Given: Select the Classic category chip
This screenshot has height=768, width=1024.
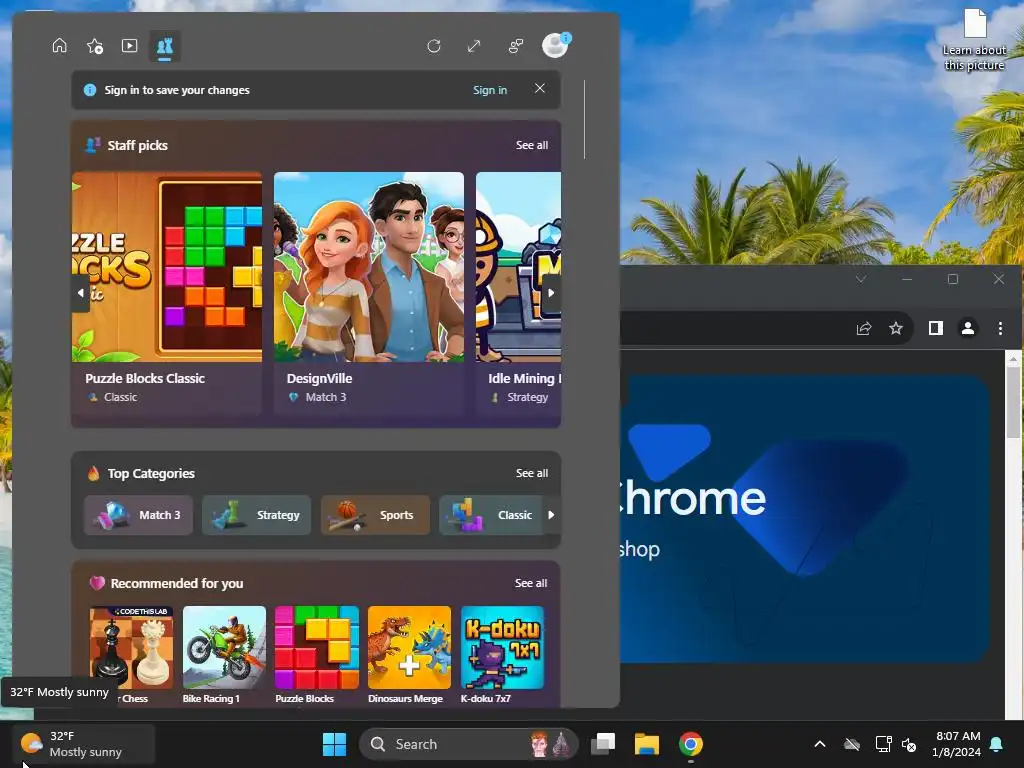Looking at the screenshot, I should click(x=491, y=515).
